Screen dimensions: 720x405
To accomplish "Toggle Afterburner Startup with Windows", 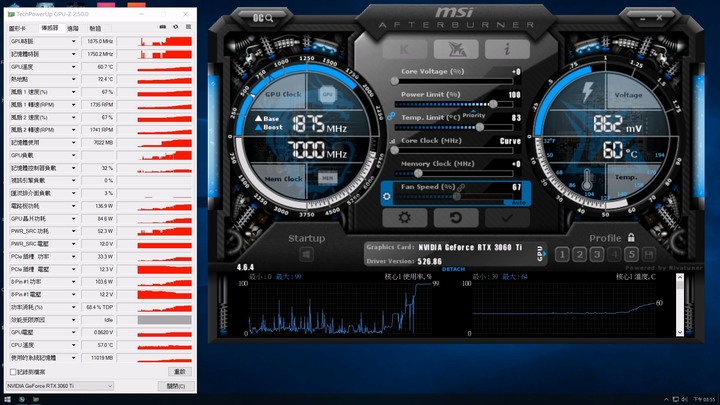I will pyautogui.click(x=306, y=254).
